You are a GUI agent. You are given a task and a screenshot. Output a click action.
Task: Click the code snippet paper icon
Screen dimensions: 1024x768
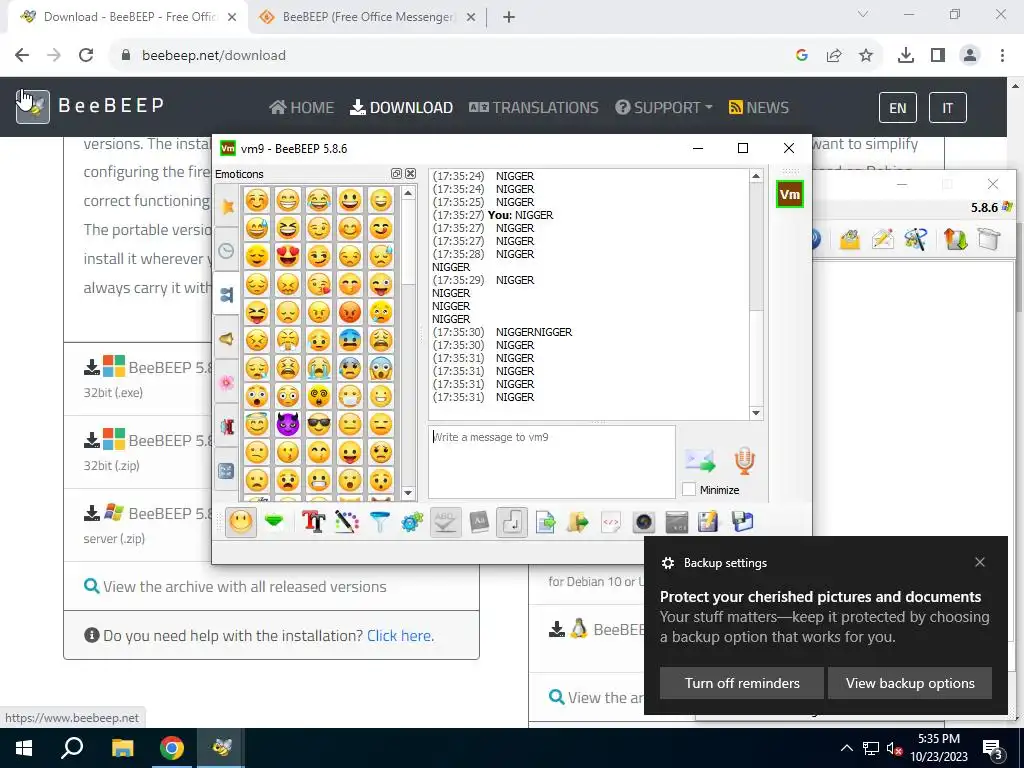click(611, 522)
